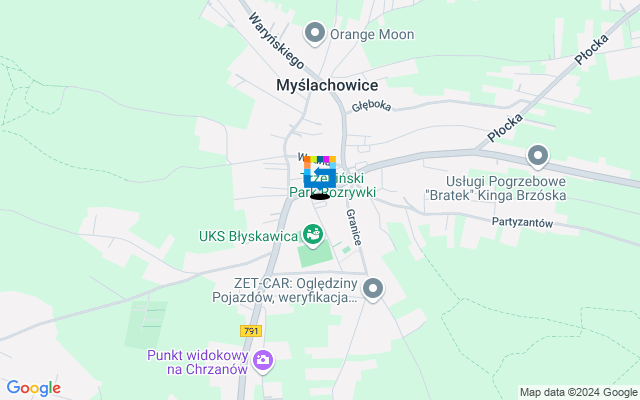Select the UKS Błyskawica text label
Viewport: 640px width, 400px height.
248,236
